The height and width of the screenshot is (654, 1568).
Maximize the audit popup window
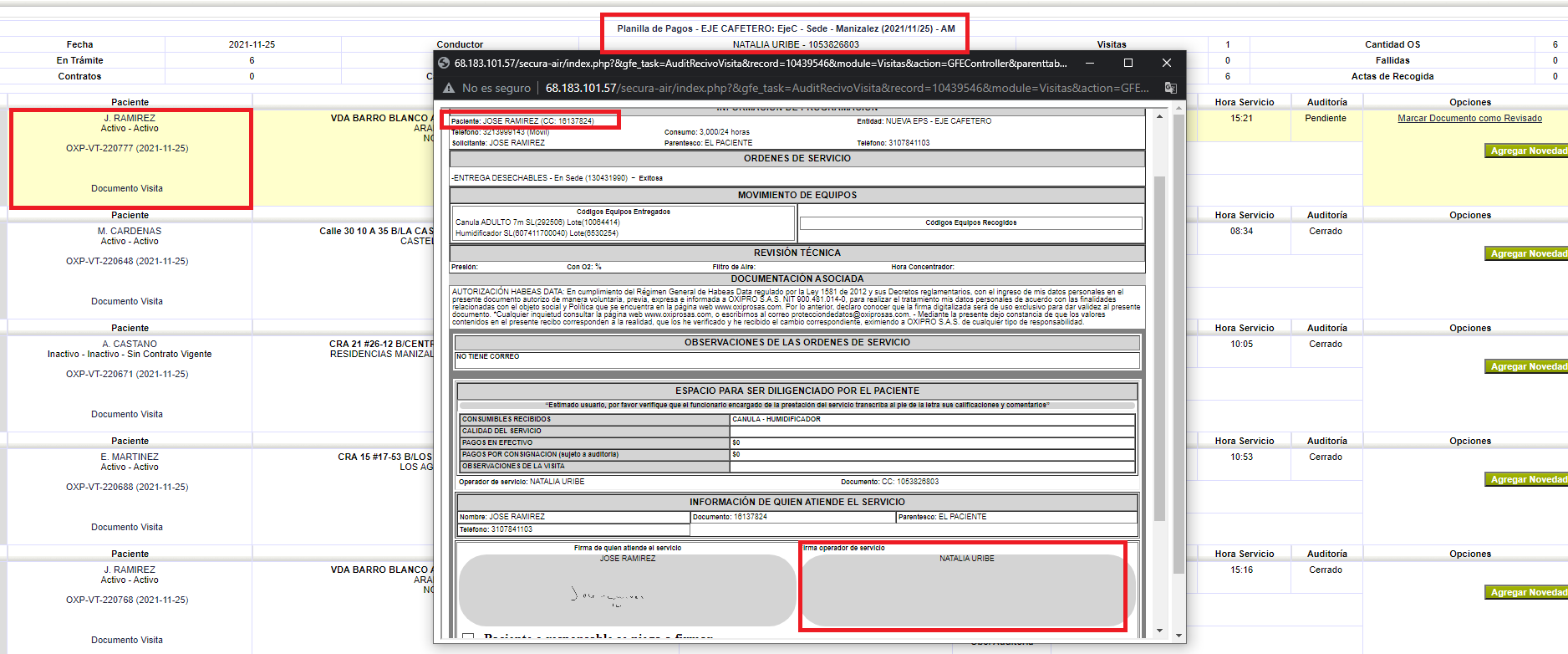coord(1128,63)
